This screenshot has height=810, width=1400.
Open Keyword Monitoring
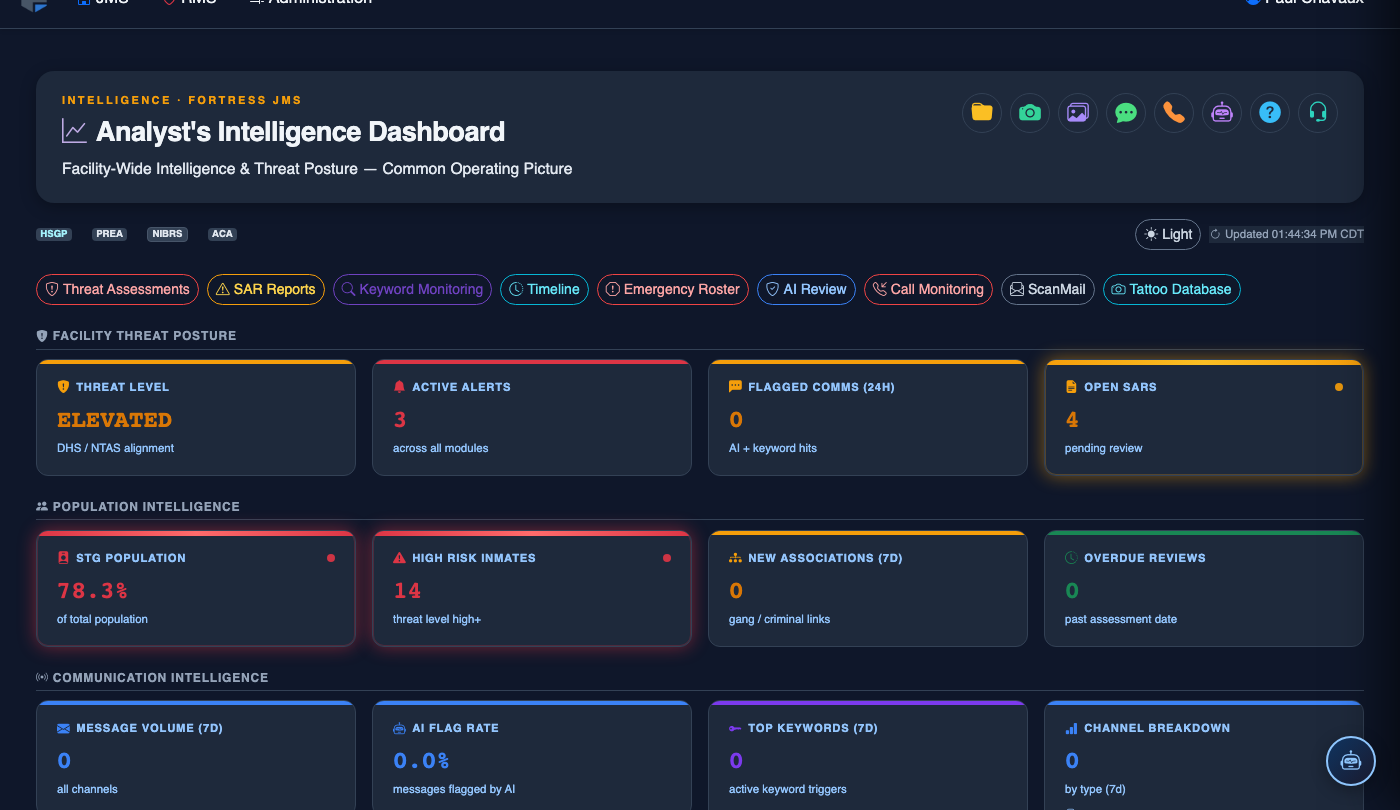tap(412, 289)
